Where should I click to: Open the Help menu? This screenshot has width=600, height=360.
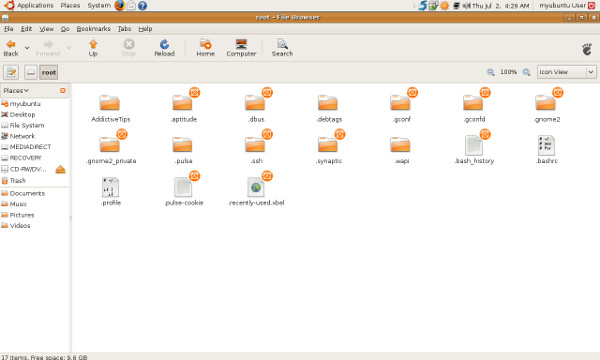coord(145,29)
